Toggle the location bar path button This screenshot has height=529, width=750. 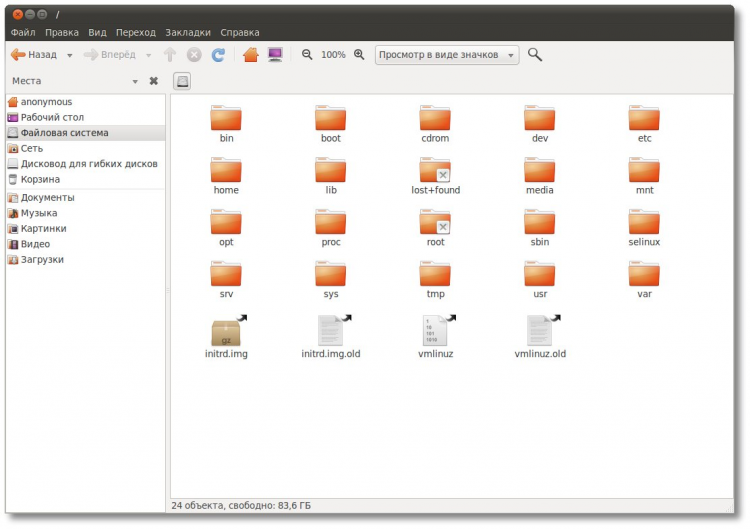coord(182,81)
